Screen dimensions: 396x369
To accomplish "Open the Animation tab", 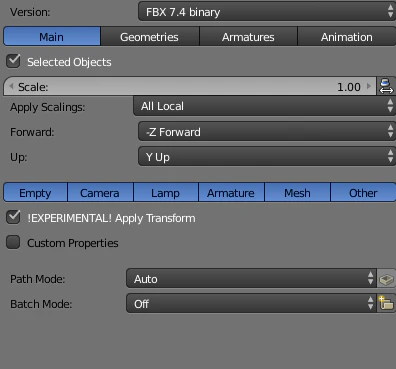I will click(347, 37).
